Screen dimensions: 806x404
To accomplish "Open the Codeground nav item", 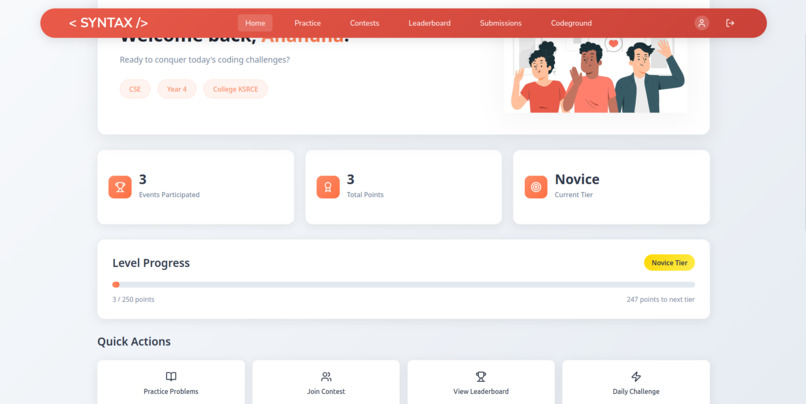I will tap(571, 23).
